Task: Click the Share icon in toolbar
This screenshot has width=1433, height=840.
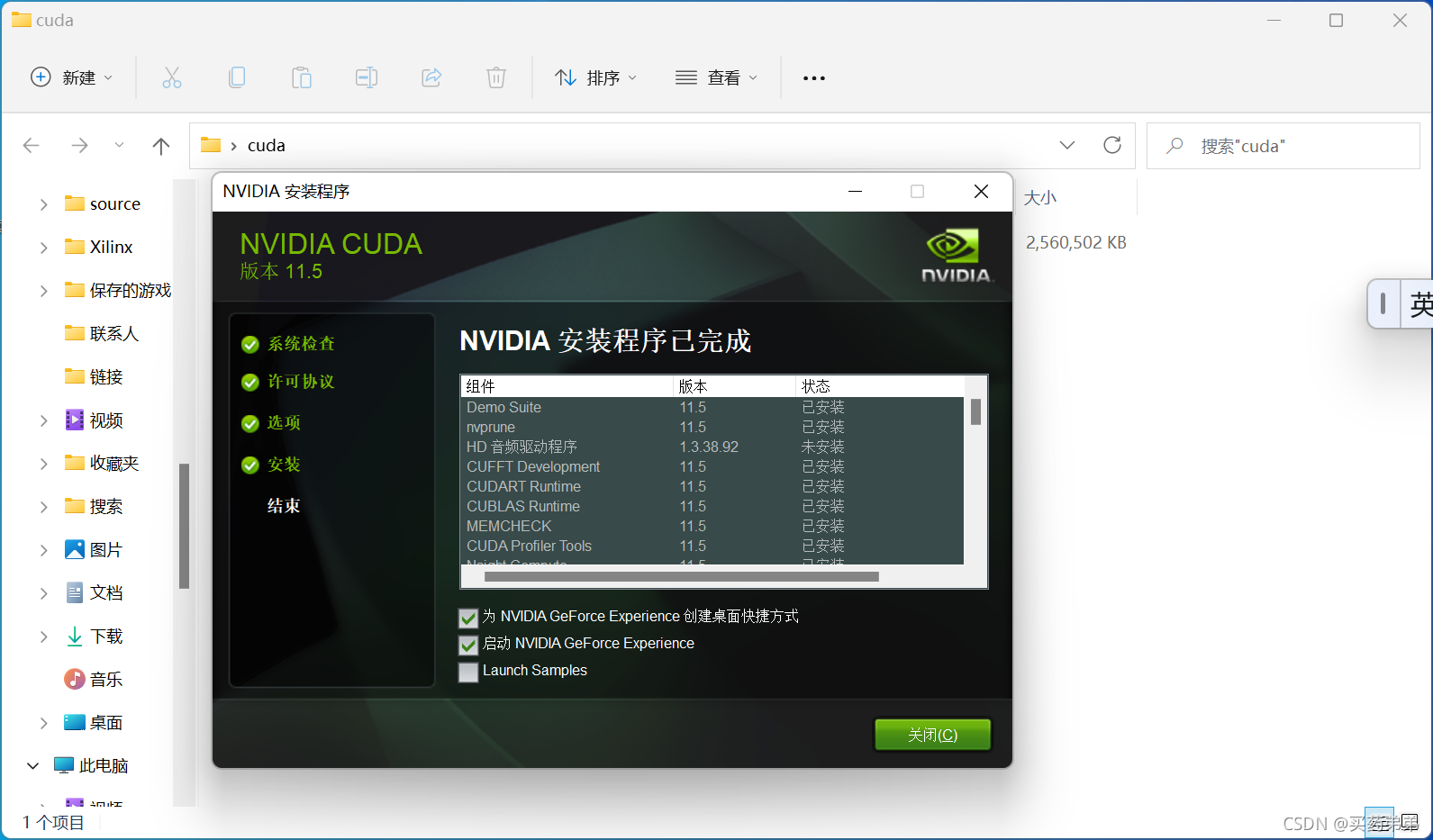Action: click(x=431, y=78)
